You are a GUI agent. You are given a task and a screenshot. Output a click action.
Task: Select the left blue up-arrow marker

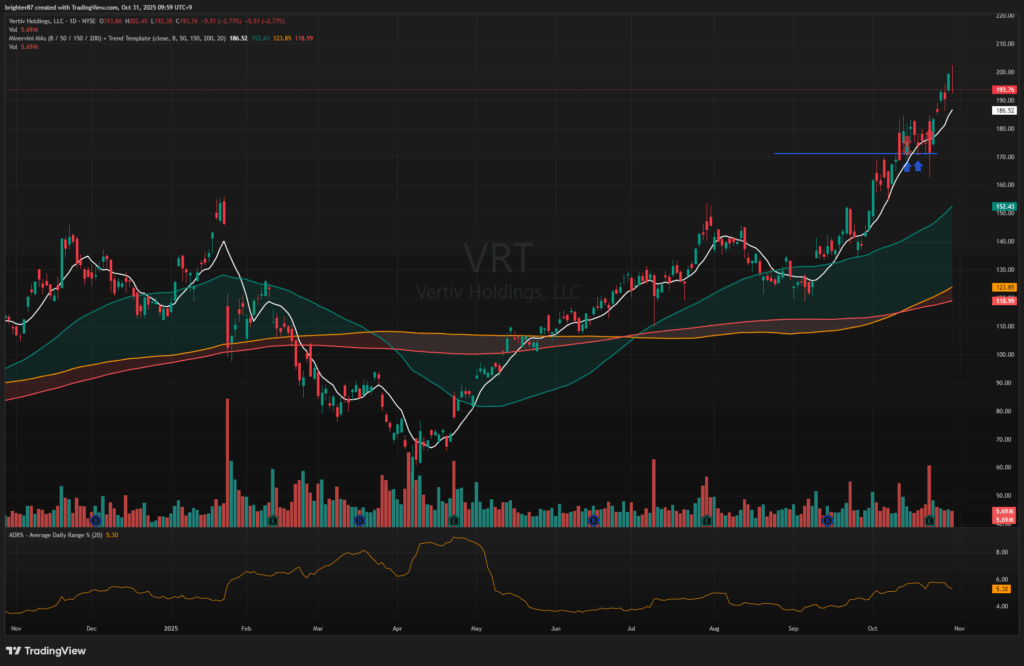(x=908, y=166)
